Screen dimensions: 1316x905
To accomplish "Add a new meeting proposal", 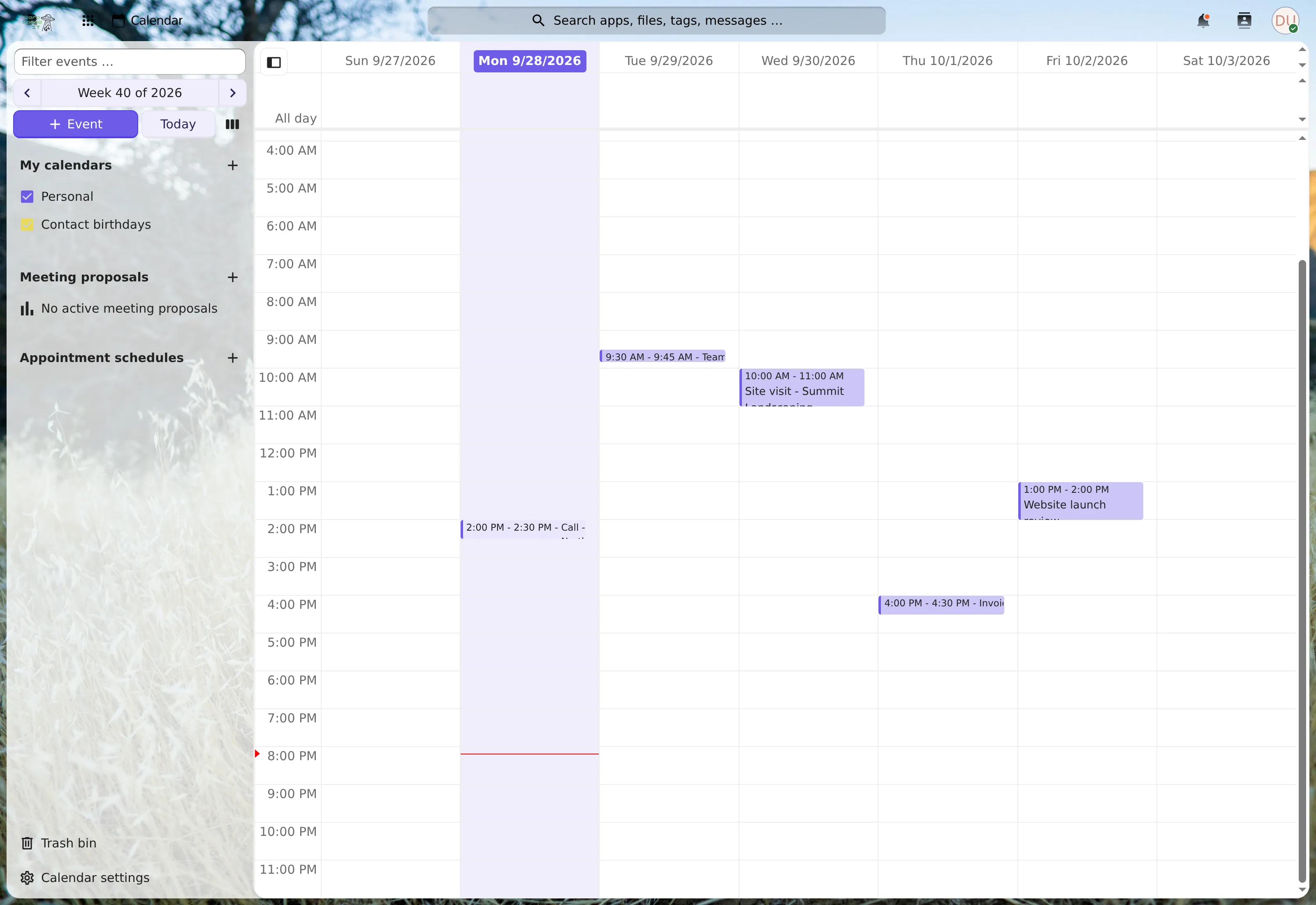I will [x=232, y=277].
